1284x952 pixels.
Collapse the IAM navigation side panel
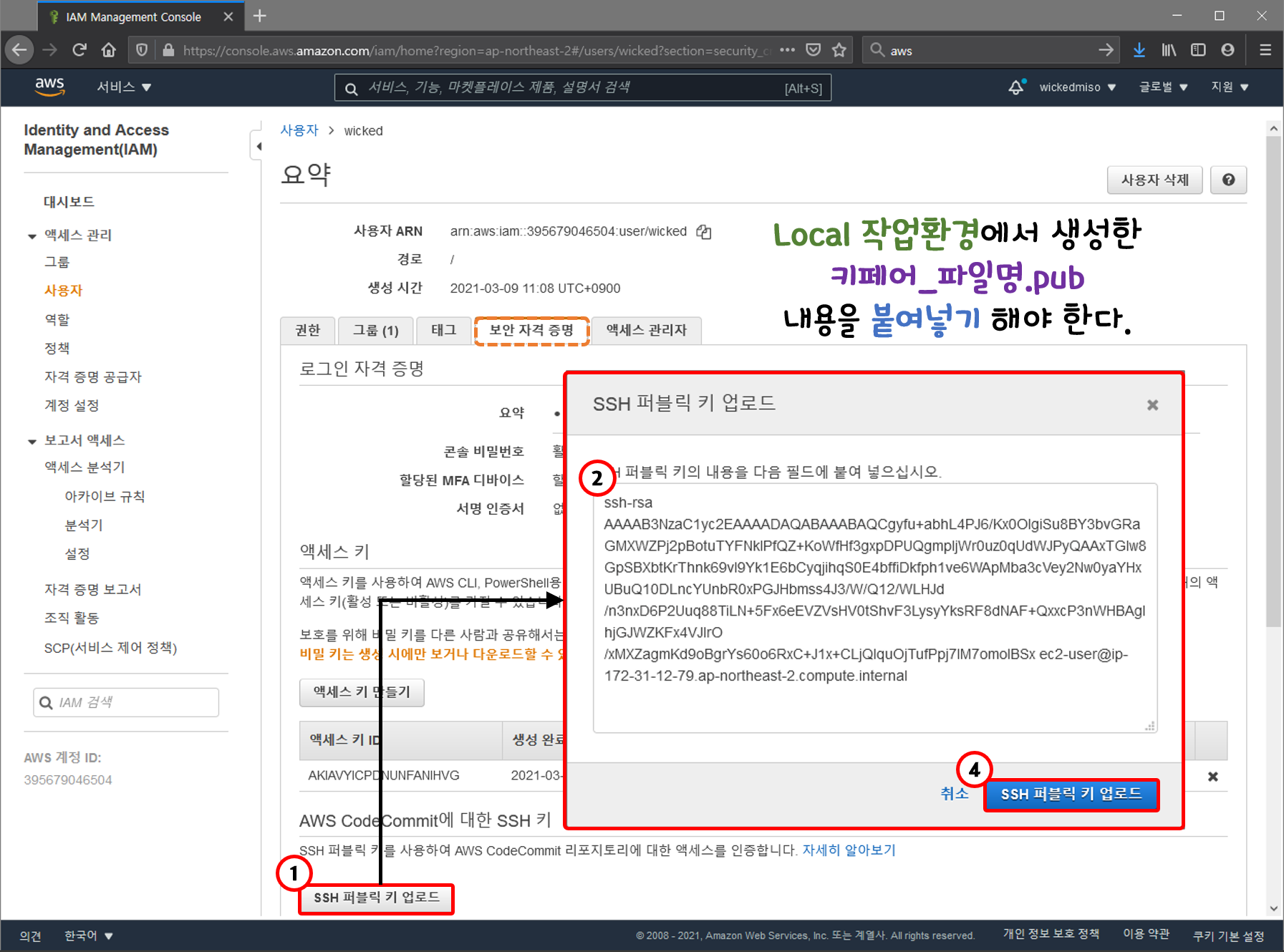coord(259,146)
